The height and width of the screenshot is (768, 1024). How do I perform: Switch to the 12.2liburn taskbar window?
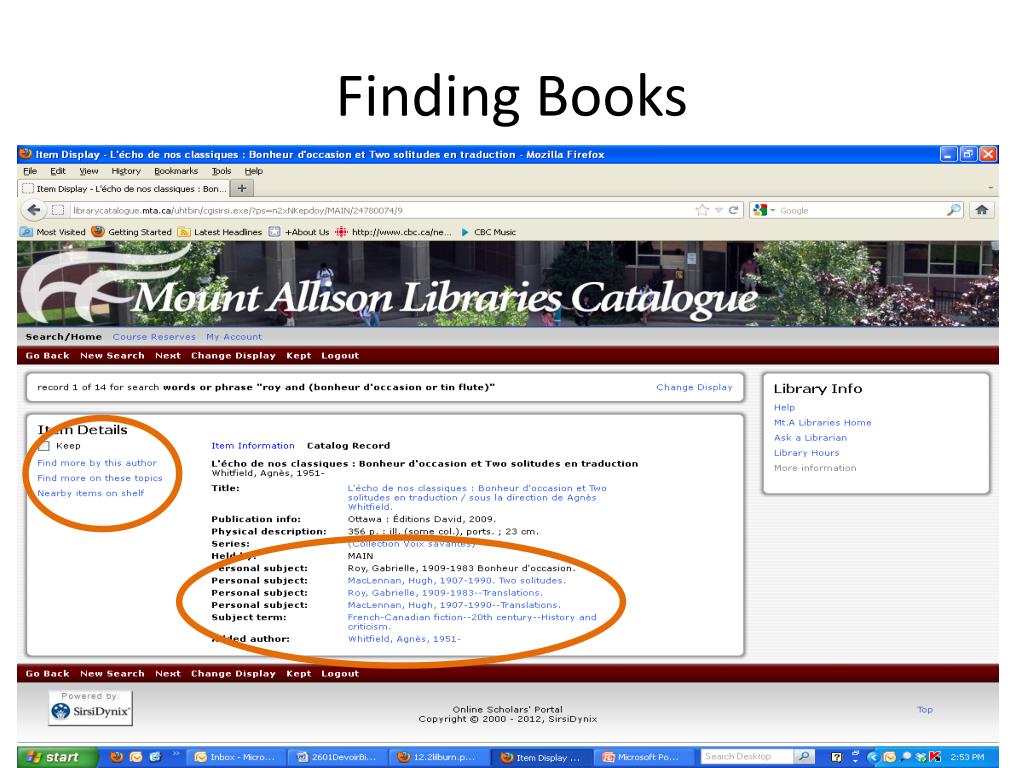[x=438, y=757]
